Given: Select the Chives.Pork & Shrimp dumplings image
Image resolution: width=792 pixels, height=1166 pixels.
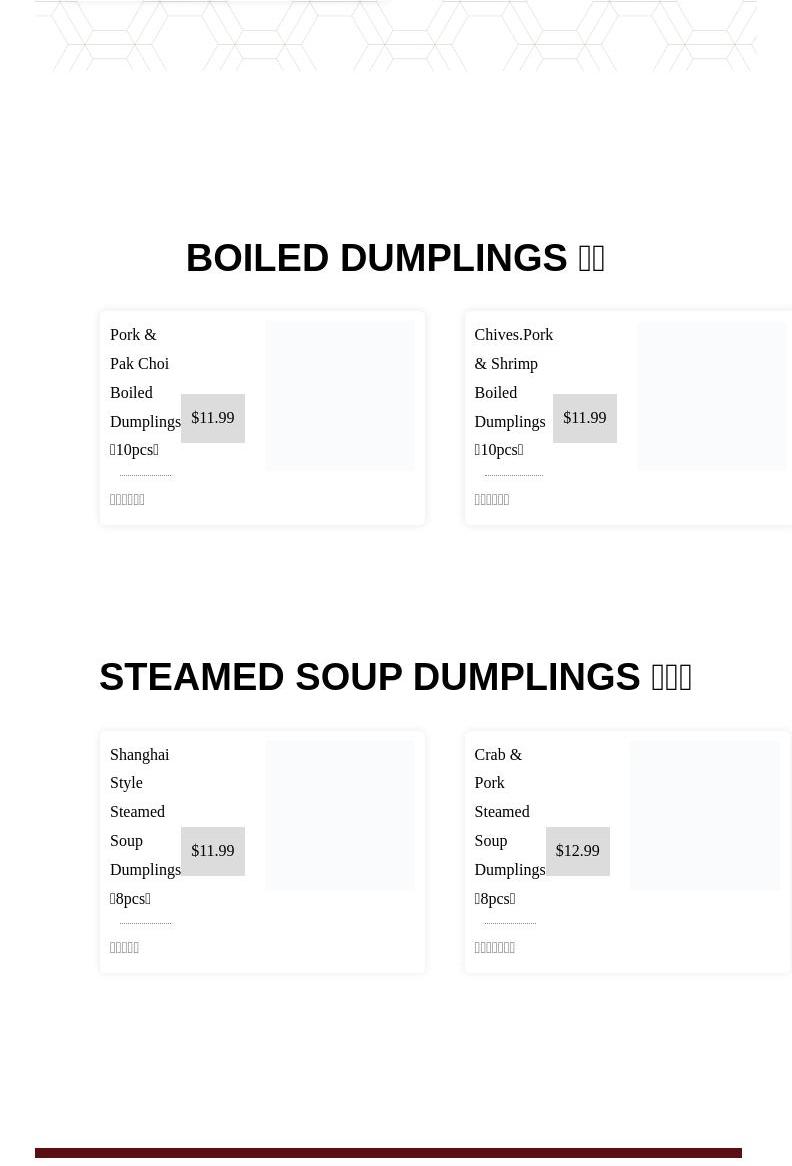Looking at the screenshot, I should coord(711,396).
